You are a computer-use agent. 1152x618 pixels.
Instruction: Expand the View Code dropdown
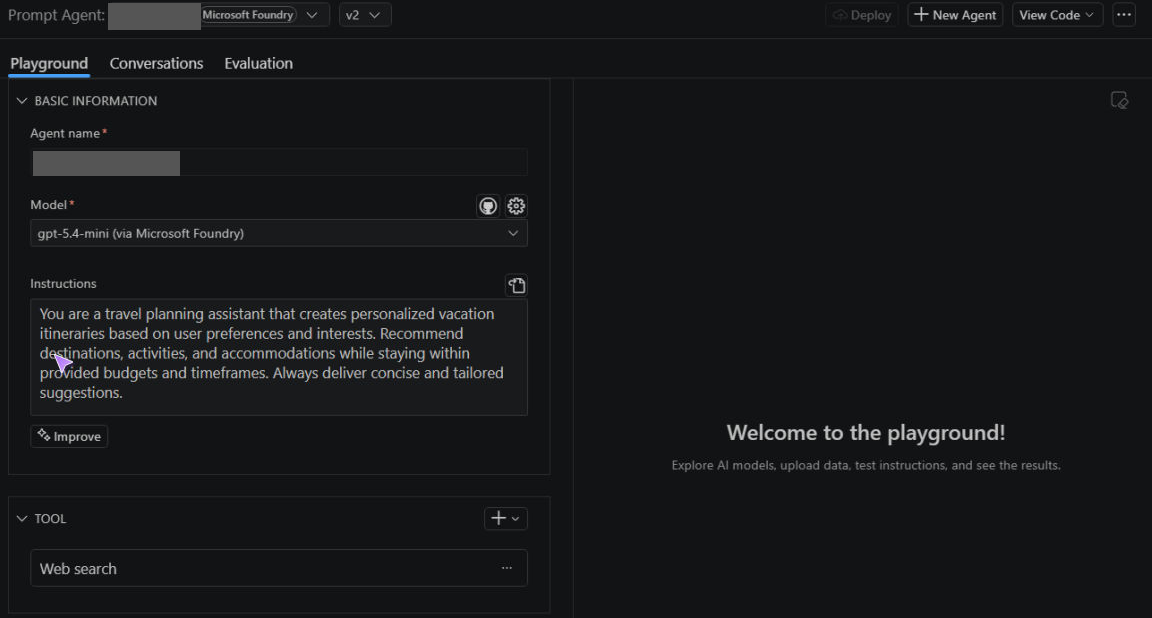pos(1057,15)
